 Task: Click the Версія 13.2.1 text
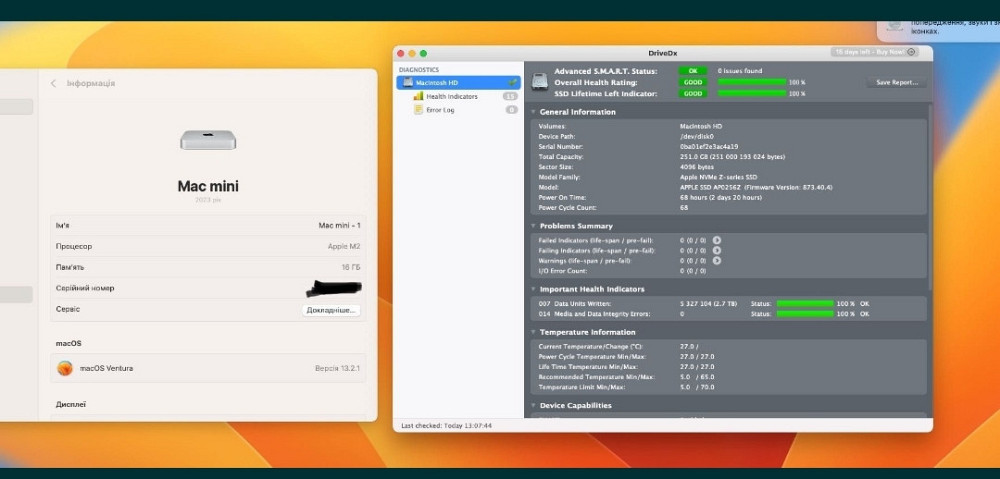tap(338, 369)
